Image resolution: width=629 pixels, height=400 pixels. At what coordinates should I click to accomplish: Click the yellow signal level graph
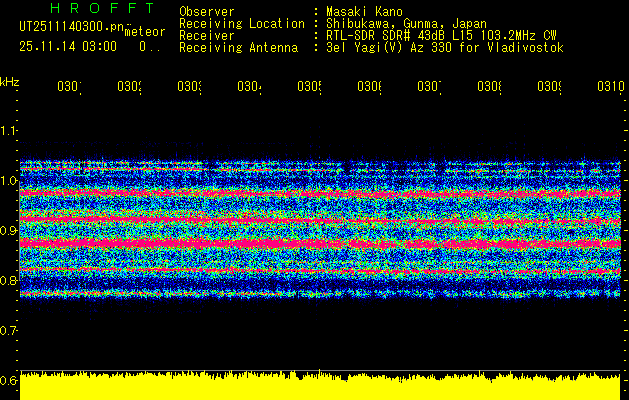click(x=320, y=385)
